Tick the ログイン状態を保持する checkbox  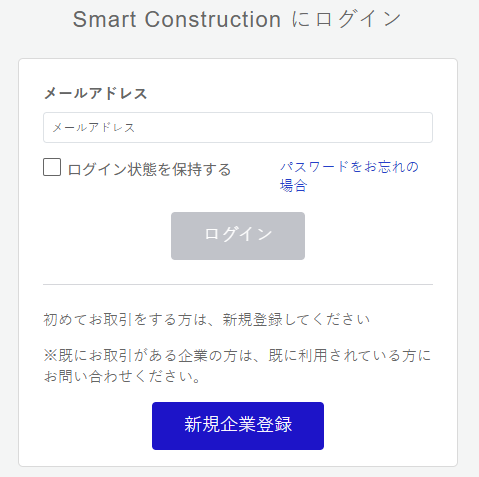click(52, 167)
